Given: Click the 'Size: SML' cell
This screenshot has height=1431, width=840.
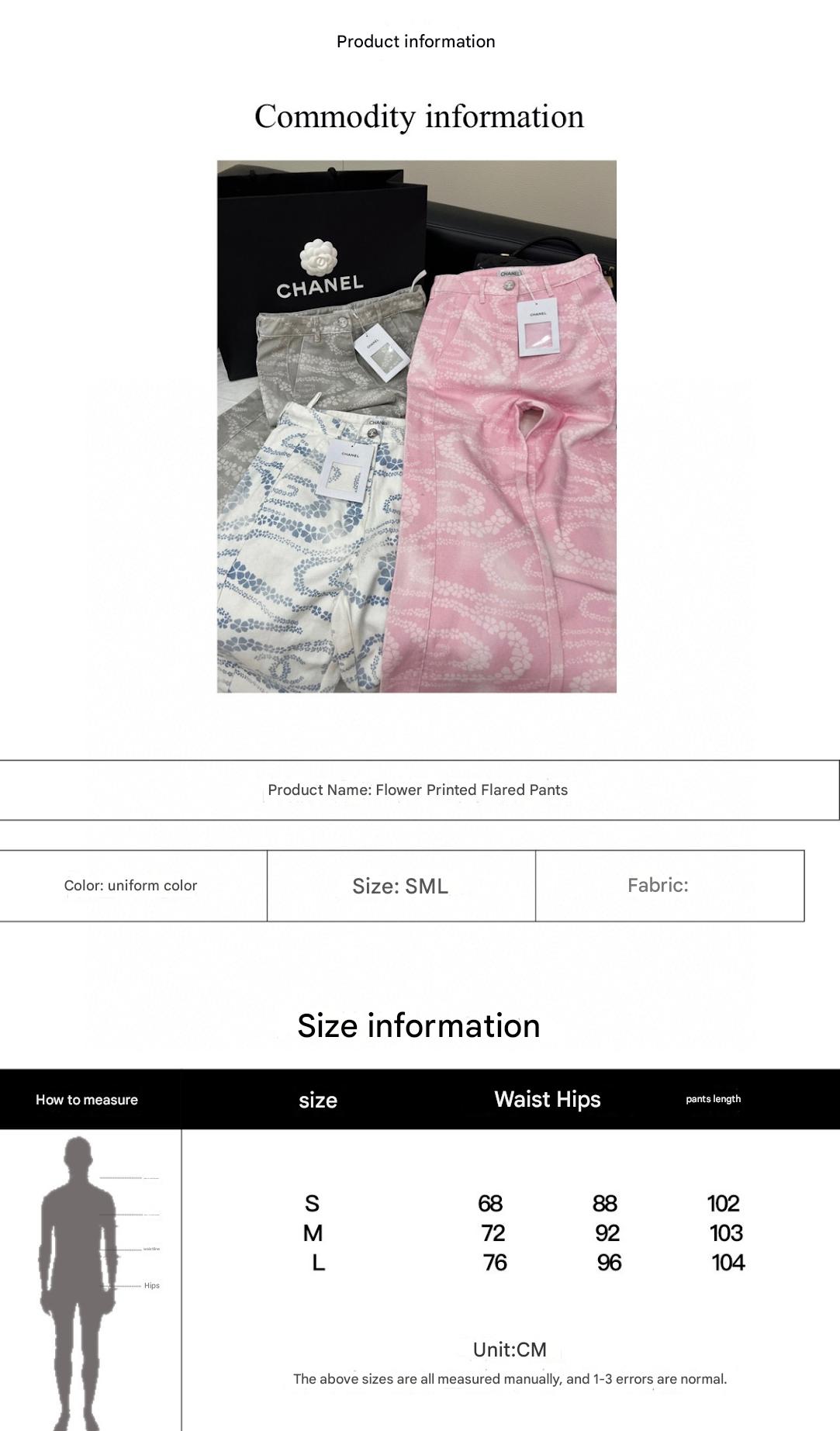Looking at the screenshot, I should [401, 886].
